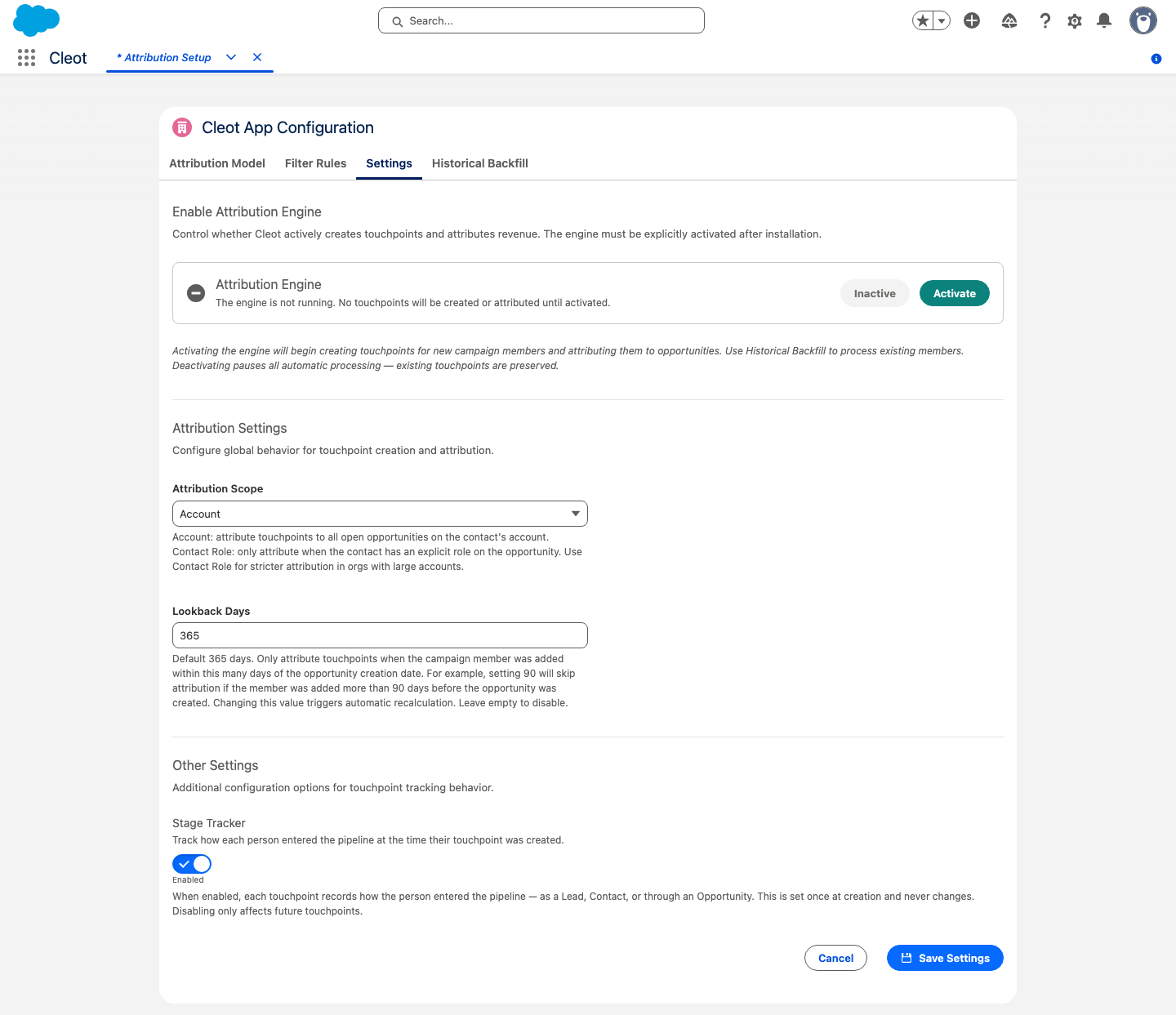Open the Favorites list dropdown arrow
This screenshot has width=1176, height=1015.
coord(942,20)
